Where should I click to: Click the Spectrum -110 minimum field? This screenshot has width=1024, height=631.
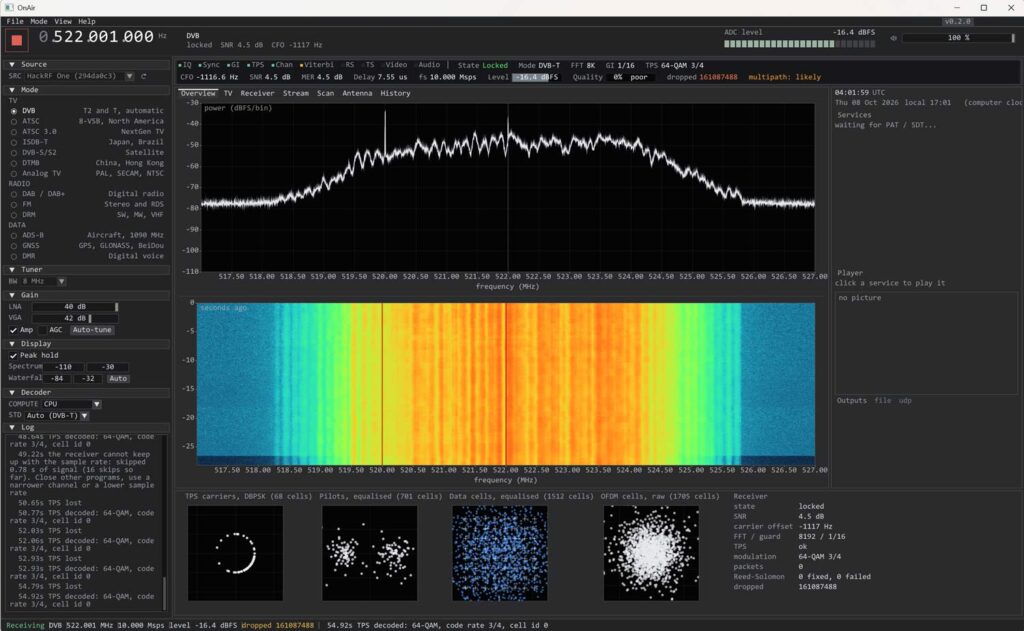pos(64,367)
